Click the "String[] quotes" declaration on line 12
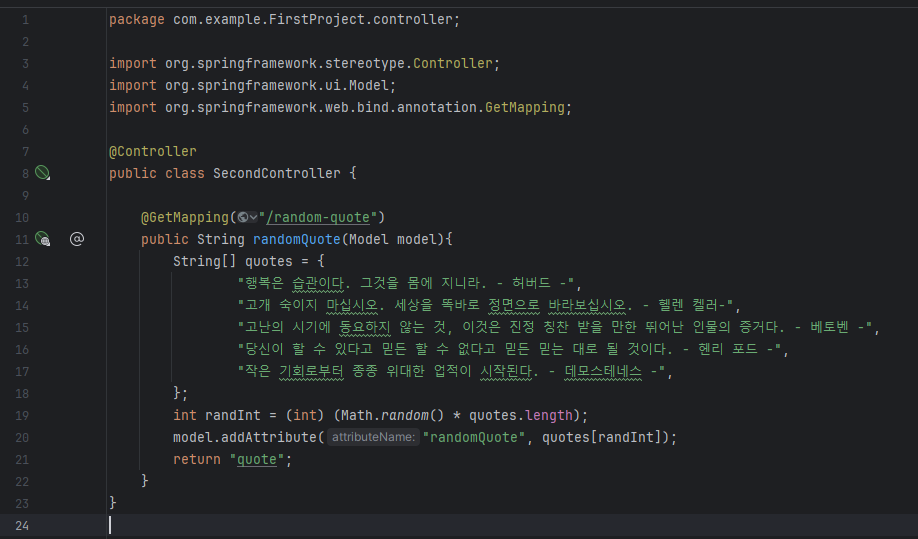918x539 pixels. pos(232,261)
